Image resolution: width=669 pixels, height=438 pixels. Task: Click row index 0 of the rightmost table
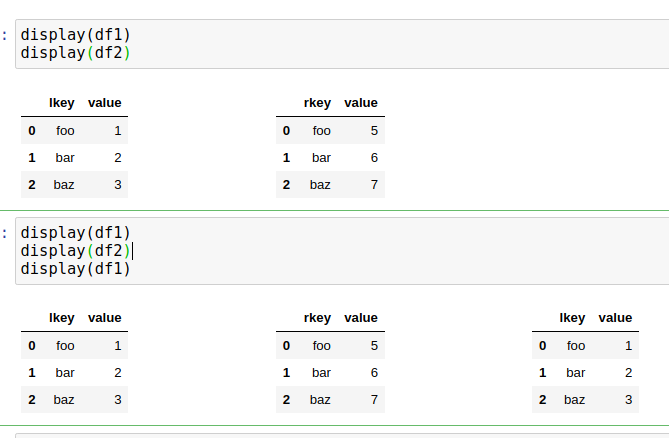[x=542, y=345]
